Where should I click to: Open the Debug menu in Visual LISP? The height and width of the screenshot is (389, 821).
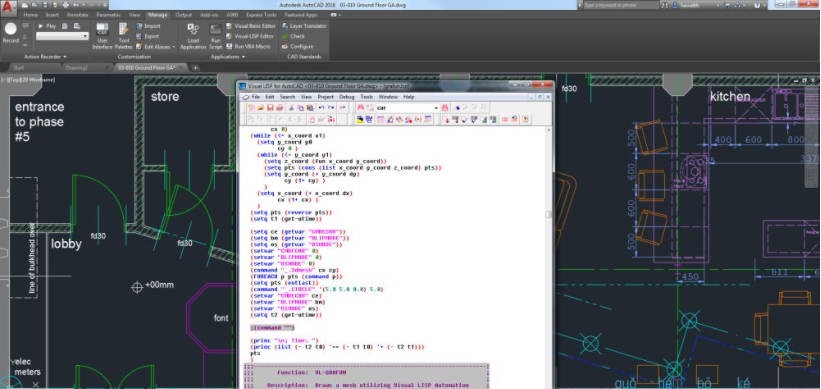(x=347, y=97)
